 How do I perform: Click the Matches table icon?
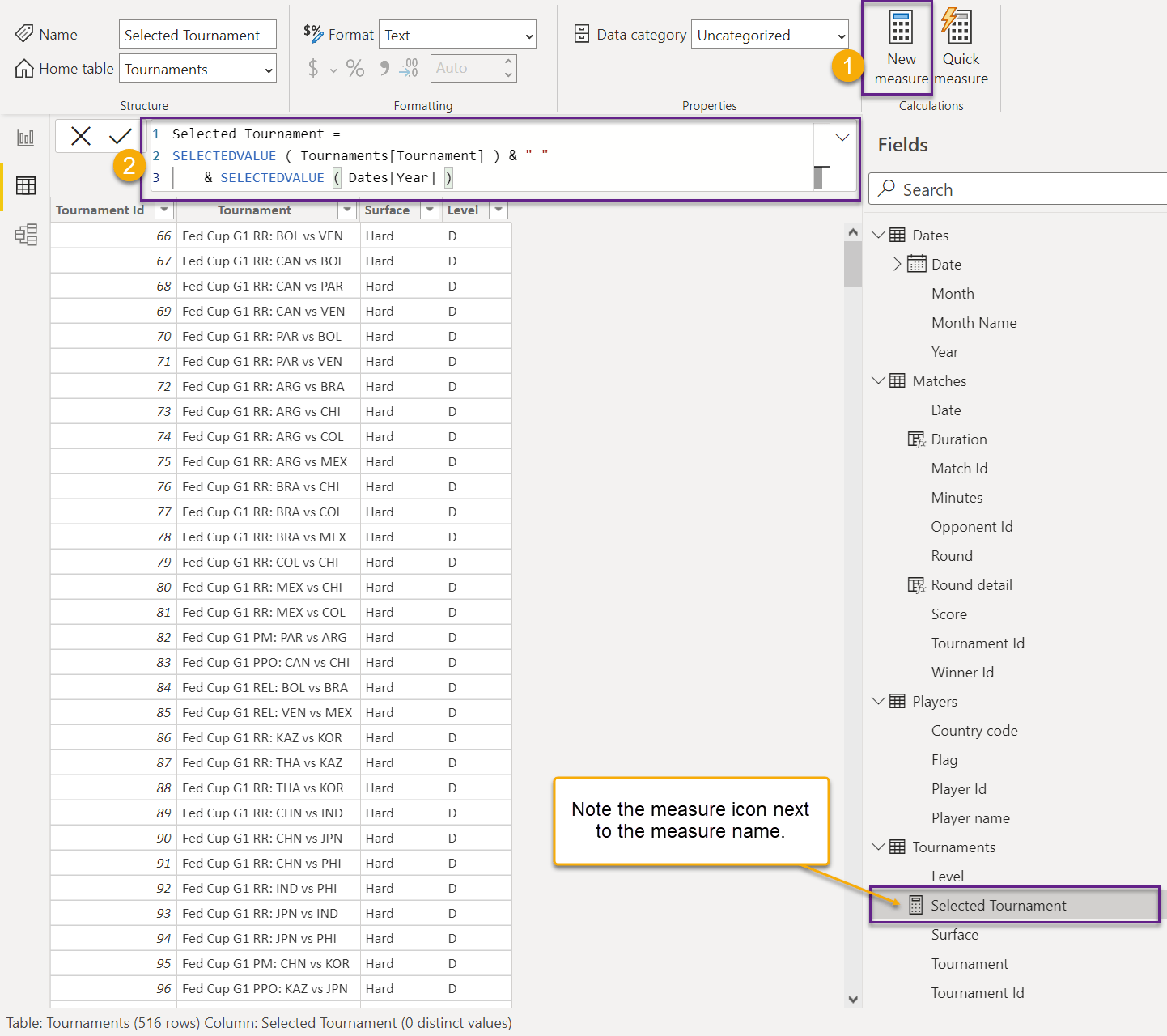[898, 380]
